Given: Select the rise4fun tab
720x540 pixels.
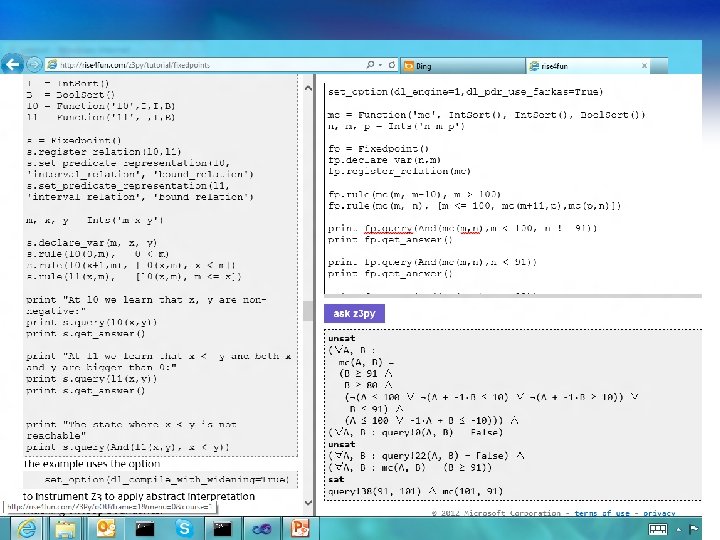Looking at the screenshot, I should (590, 66).
